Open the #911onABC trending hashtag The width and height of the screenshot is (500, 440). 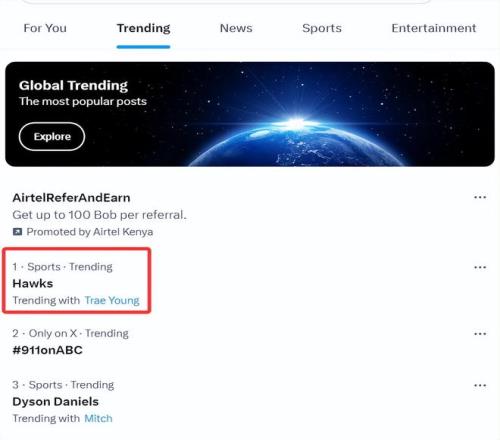[47, 350]
